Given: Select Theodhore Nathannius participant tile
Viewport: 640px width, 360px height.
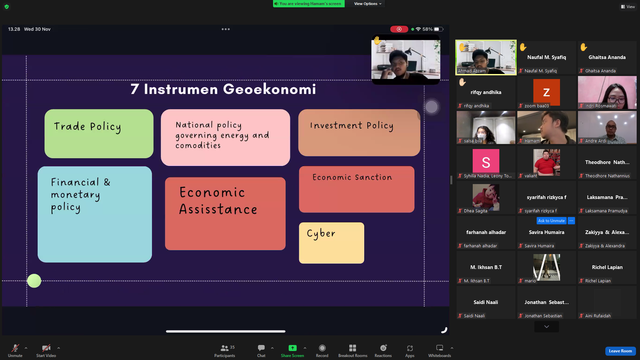Looking at the screenshot, I should [x=607, y=162].
